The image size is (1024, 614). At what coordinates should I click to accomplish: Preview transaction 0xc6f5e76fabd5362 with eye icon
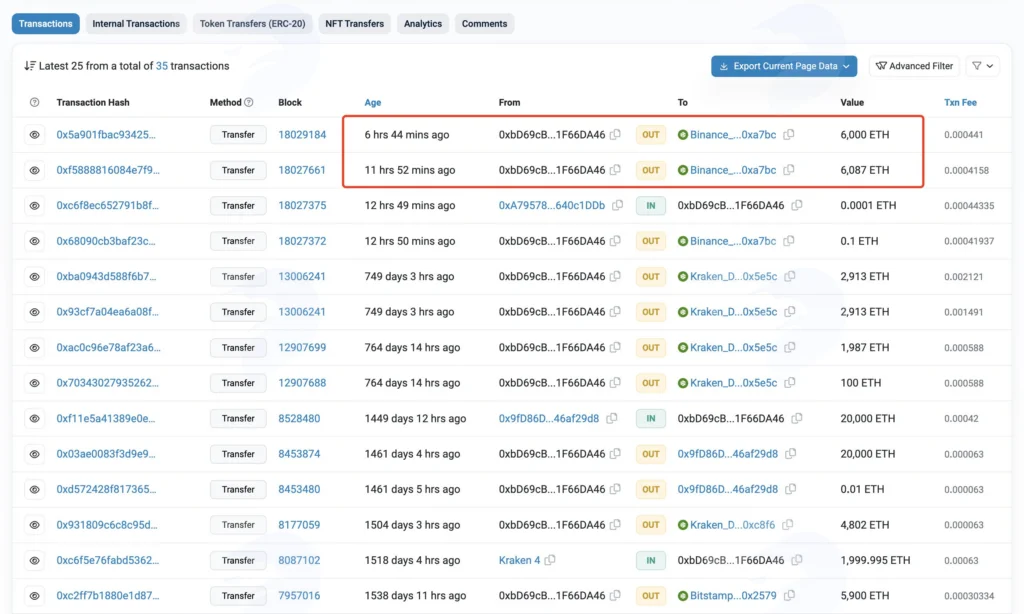pyautogui.click(x=35, y=560)
